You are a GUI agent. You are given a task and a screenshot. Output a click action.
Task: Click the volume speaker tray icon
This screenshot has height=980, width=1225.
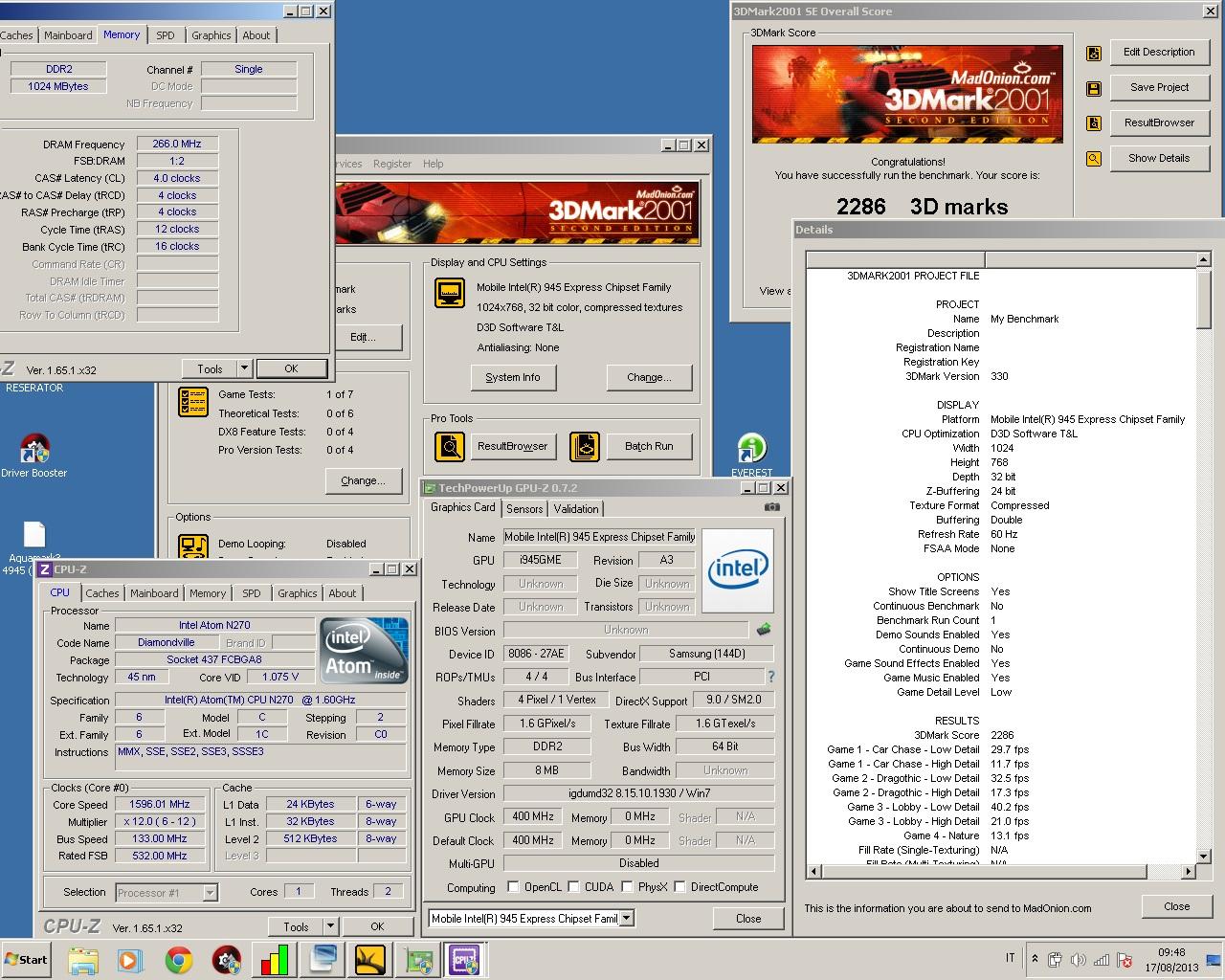point(1079,960)
